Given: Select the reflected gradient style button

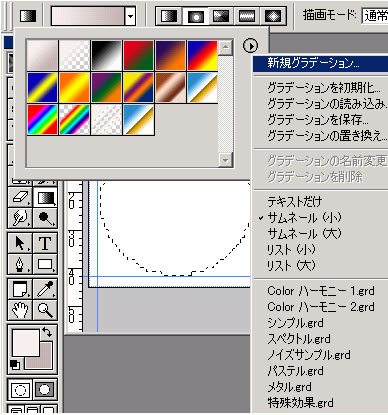Looking at the screenshot, I should click(x=247, y=16).
